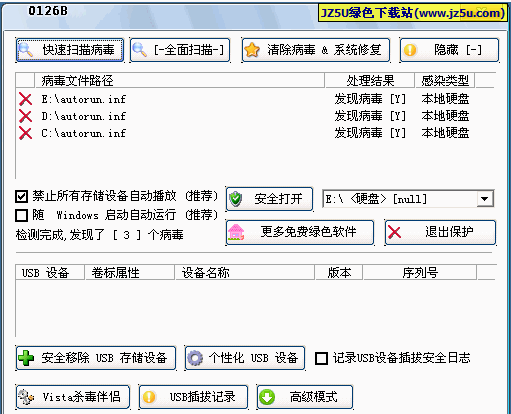Click 发现病毒 [Y] result for E: drive
The image size is (511, 414).
coord(370,99)
